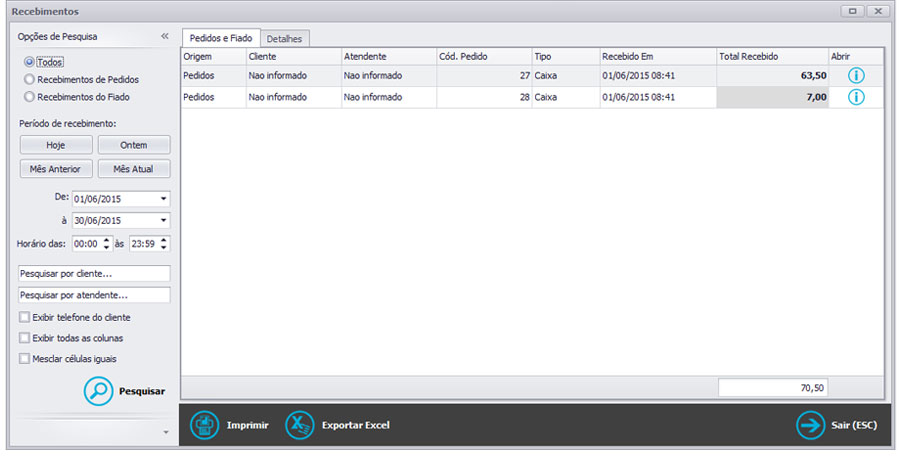Select the Todos radio button

point(29,62)
